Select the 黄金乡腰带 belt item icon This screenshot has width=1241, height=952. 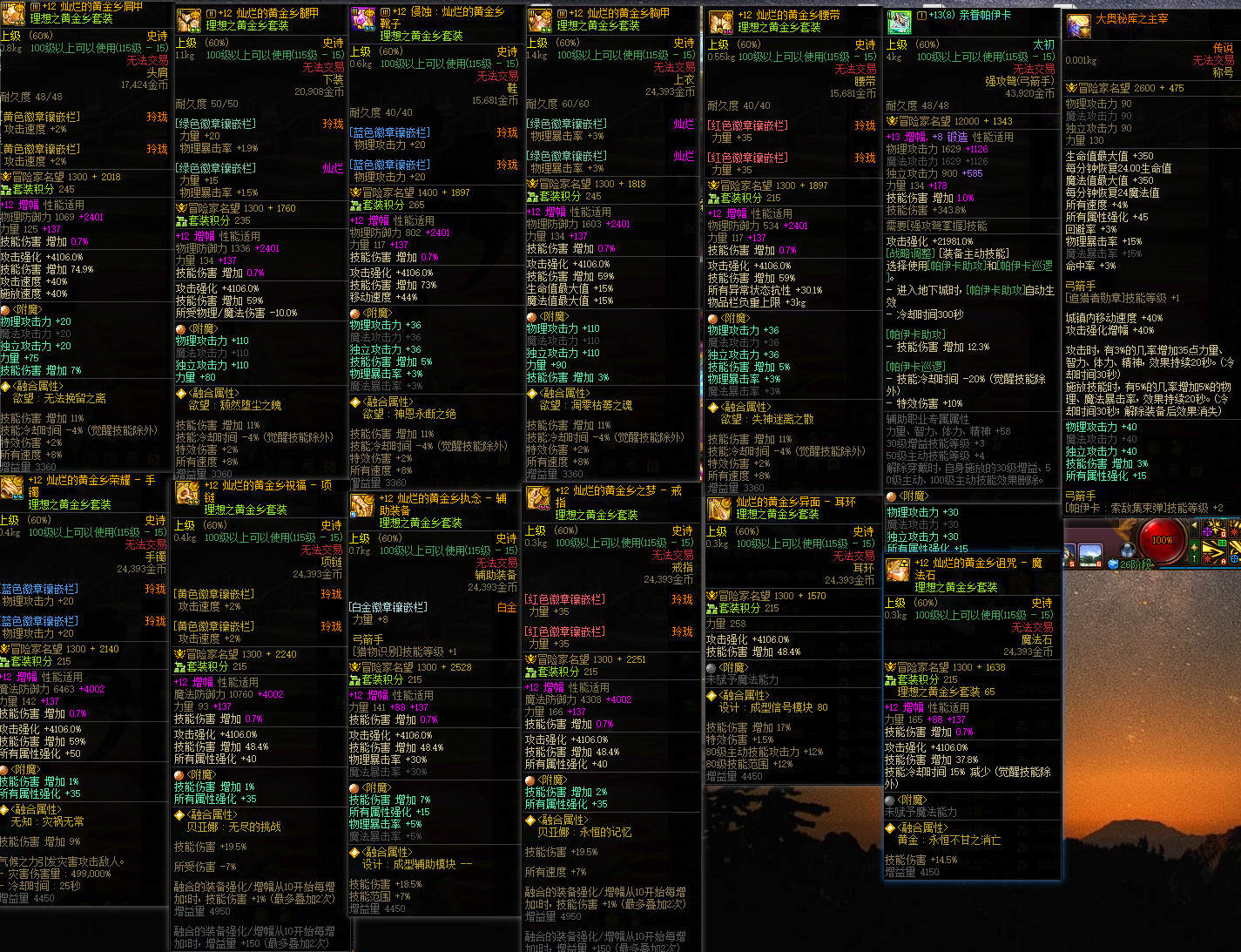point(721,22)
